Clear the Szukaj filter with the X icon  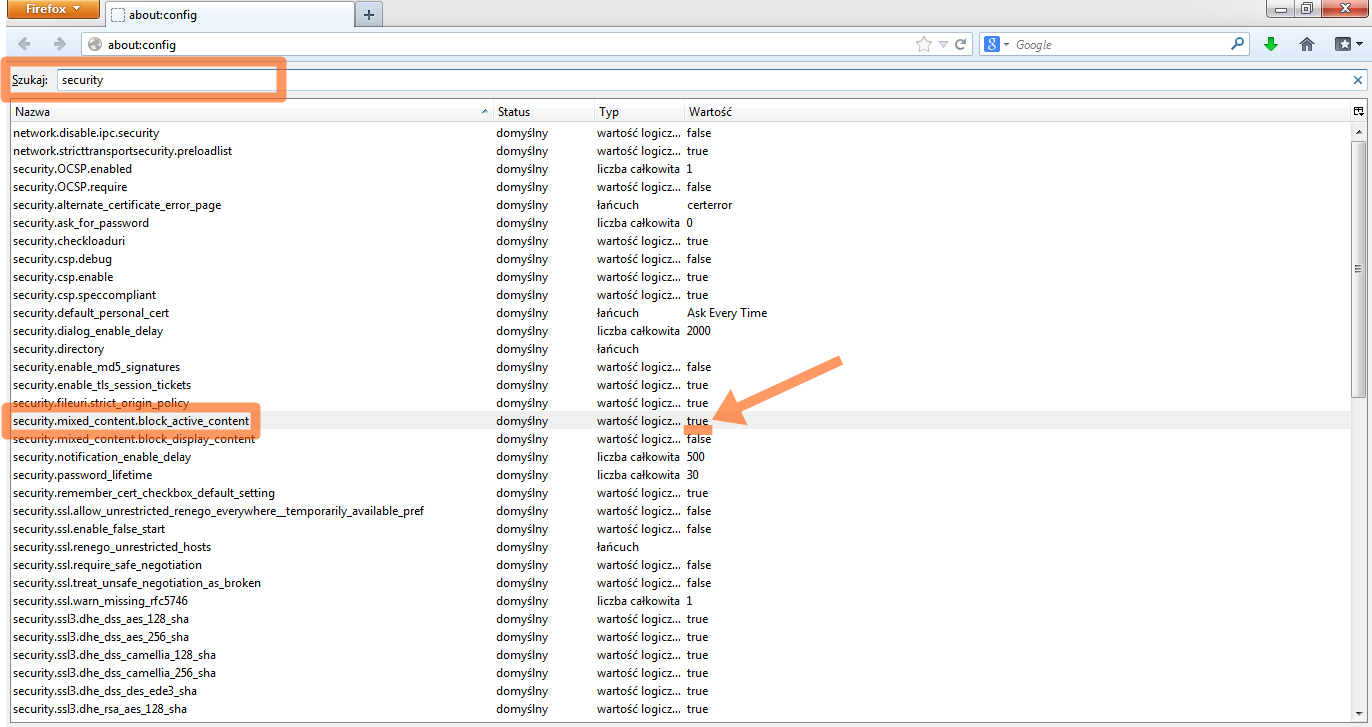point(1358,80)
